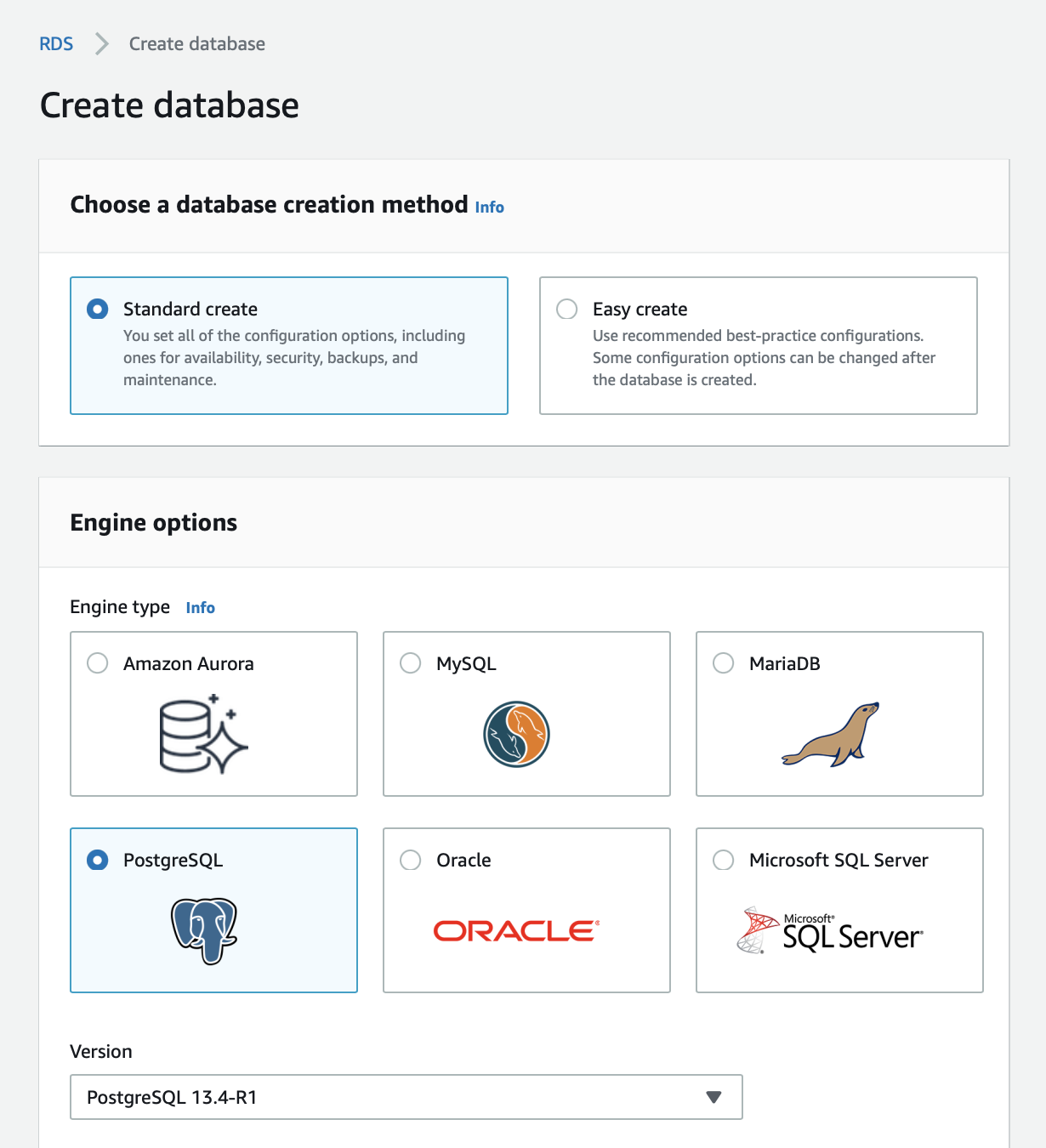Viewport: 1046px width, 1148px height.
Task: Click the MariaDB label text
Action: click(785, 663)
